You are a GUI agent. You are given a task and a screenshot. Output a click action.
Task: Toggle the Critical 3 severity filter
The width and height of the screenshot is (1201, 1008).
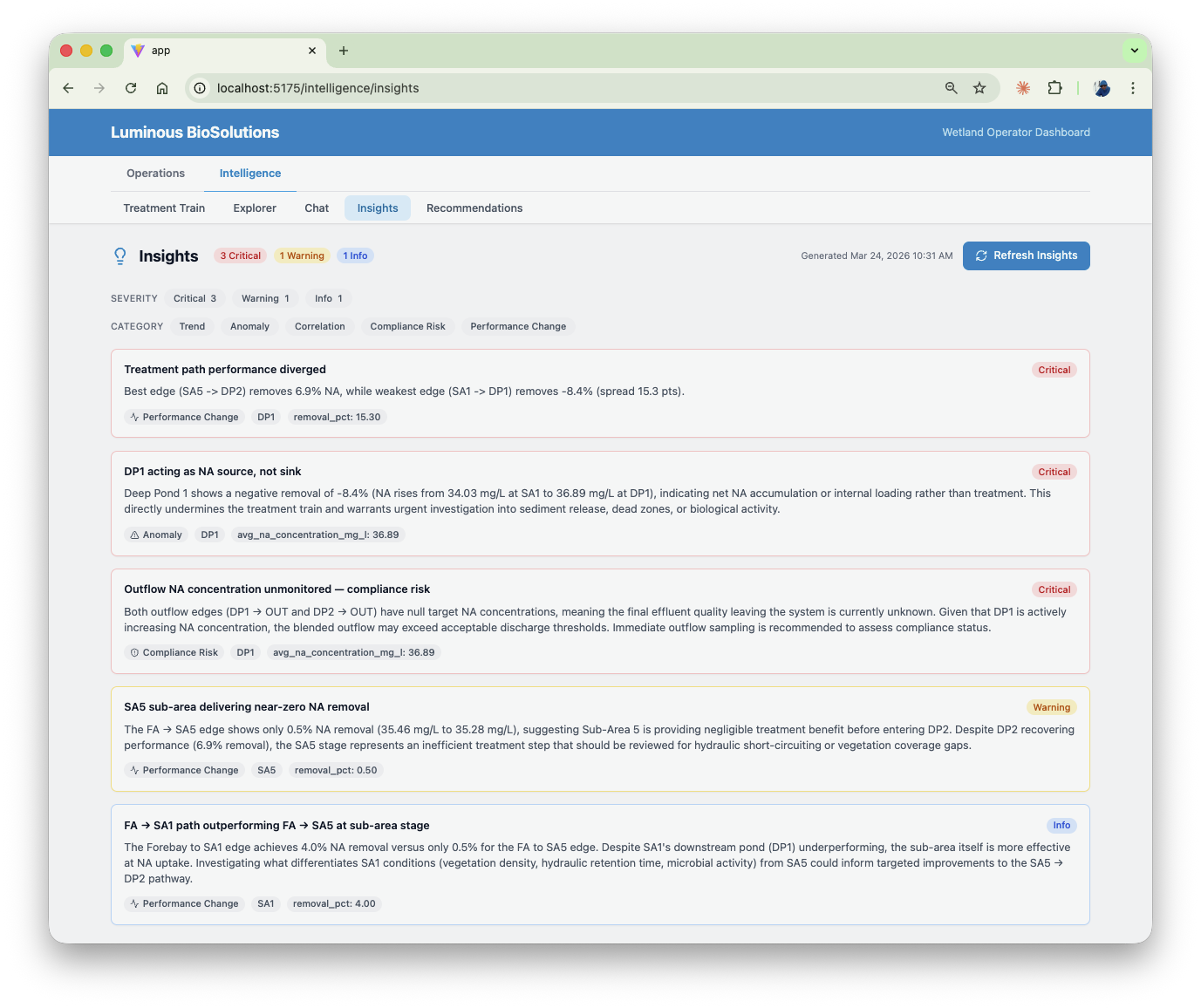[x=194, y=298]
